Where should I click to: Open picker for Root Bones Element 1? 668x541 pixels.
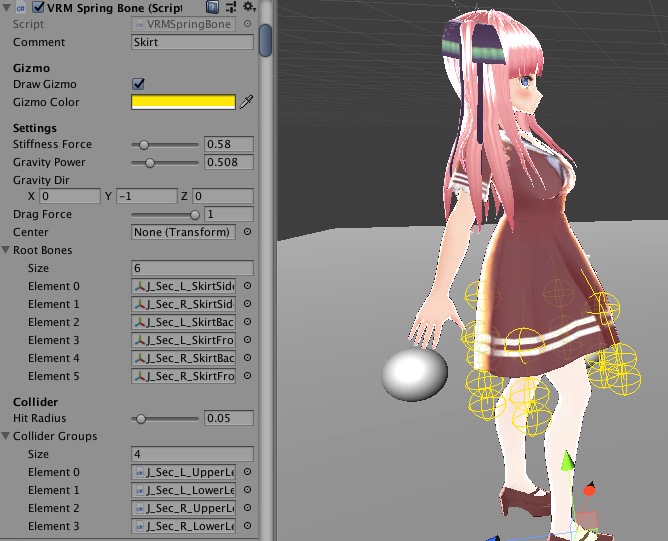point(248,304)
